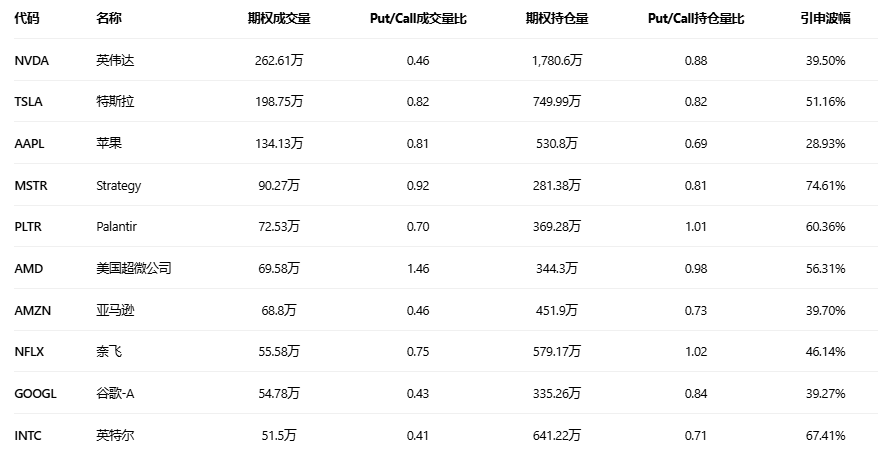Open the TSLA ticker link
The width and height of the screenshot is (880, 461).
coord(29,102)
